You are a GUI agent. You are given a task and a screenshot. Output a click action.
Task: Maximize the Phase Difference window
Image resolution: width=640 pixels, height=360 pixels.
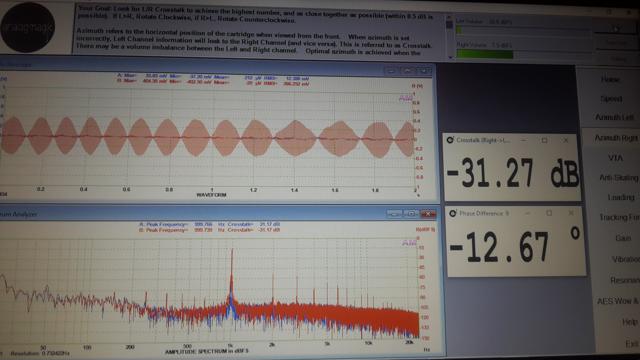[549, 213]
